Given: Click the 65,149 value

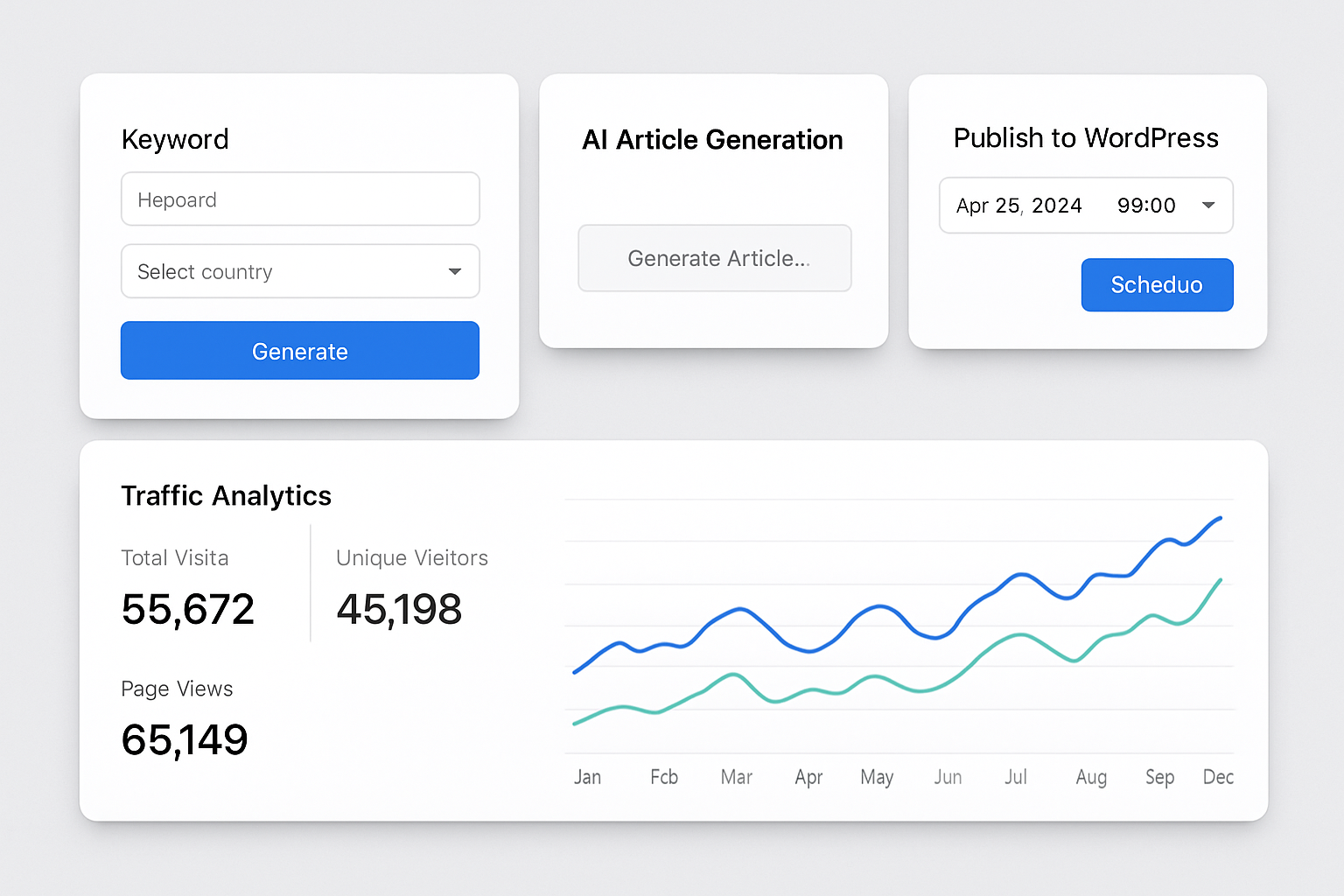Looking at the screenshot, I should click(185, 740).
